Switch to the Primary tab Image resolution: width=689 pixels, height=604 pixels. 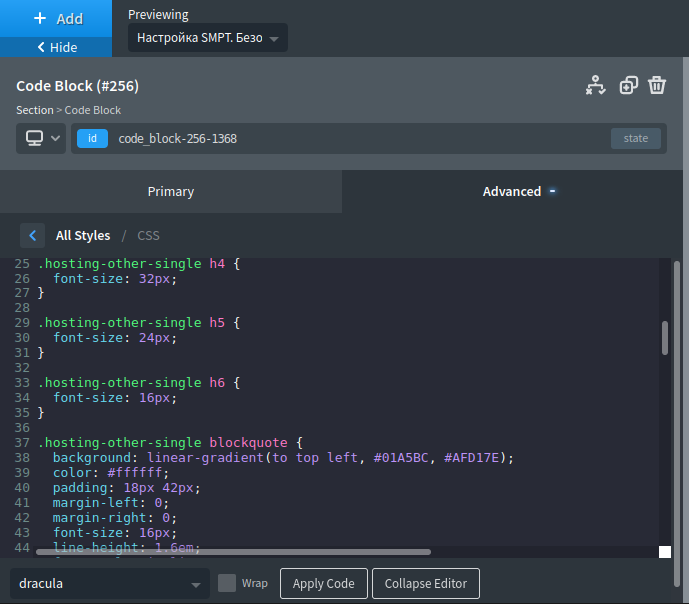pos(171,192)
